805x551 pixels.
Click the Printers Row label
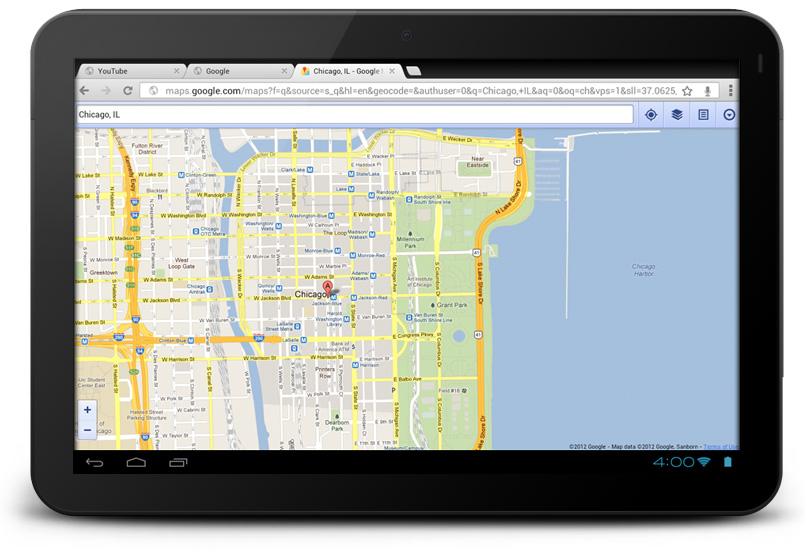point(325,372)
